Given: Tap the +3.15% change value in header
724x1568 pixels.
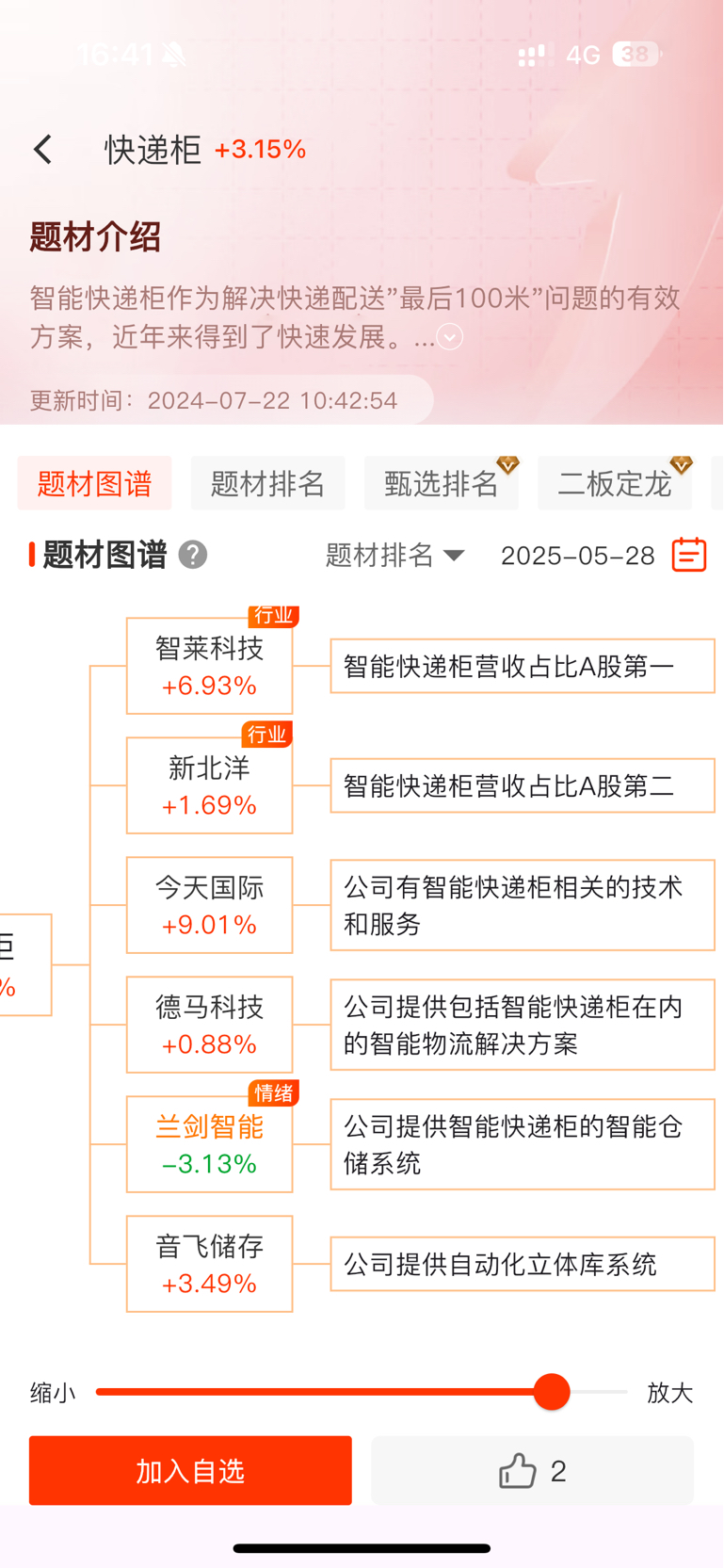Looking at the screenshot, I should tap(260, 150).
